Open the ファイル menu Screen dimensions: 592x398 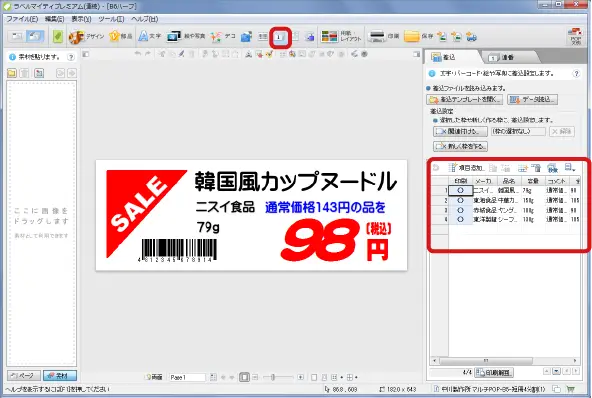pos(22,19)
